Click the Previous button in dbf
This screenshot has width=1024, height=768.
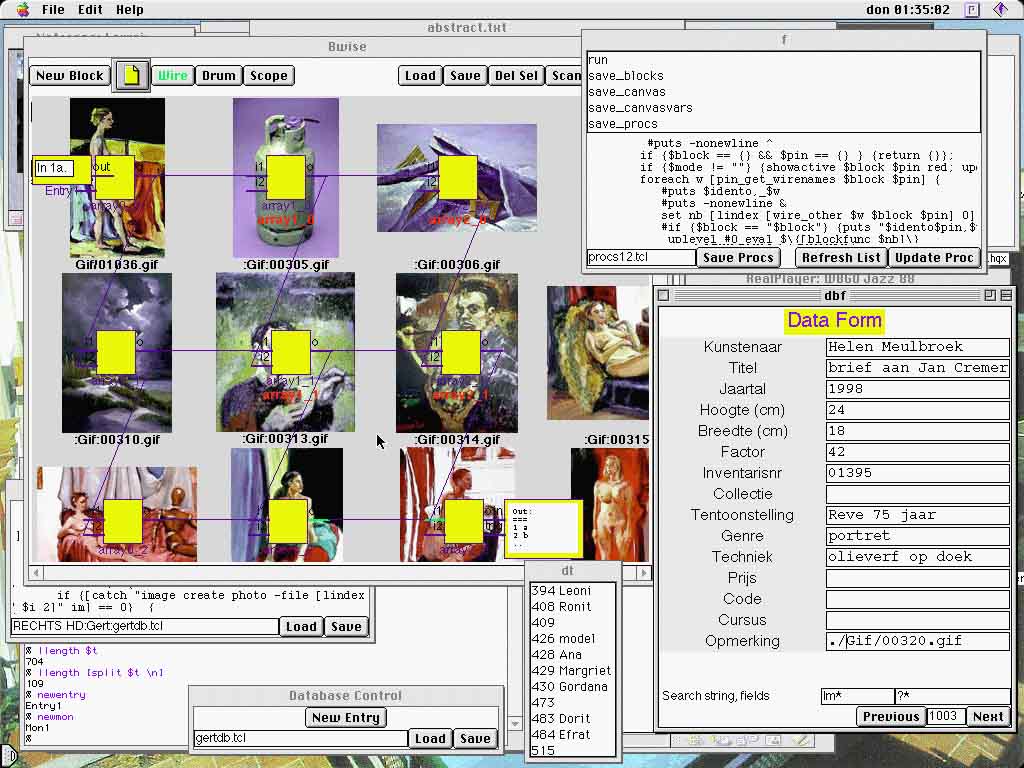[891, 717]
